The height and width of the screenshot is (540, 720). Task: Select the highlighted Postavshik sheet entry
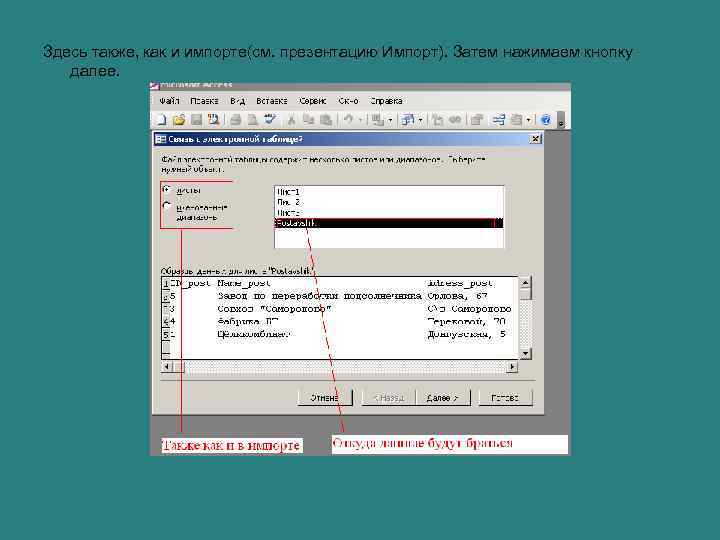point(389,223)
